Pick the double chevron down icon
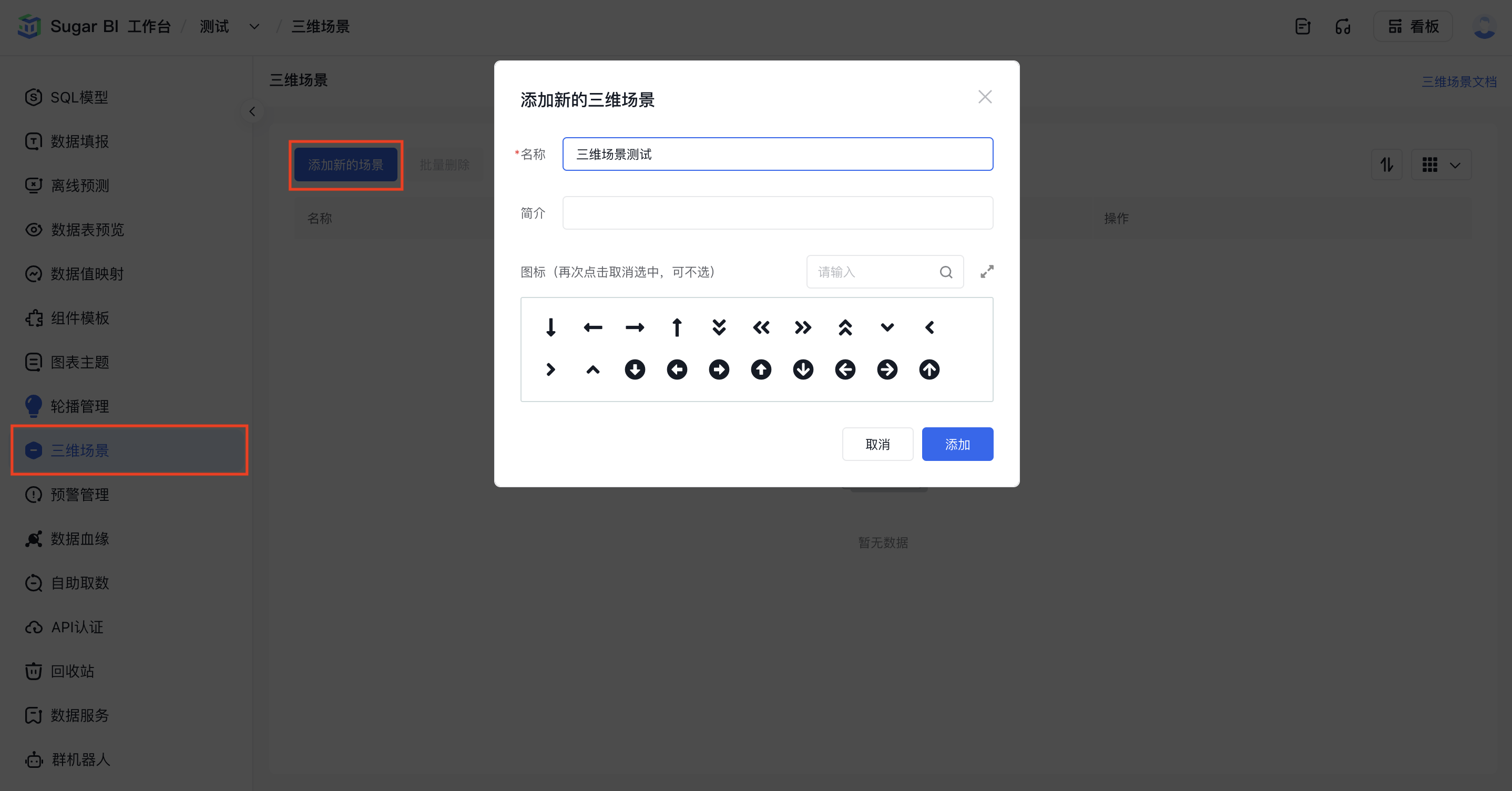This screenshot has height=791, width=1512. [x=719, y=327]
